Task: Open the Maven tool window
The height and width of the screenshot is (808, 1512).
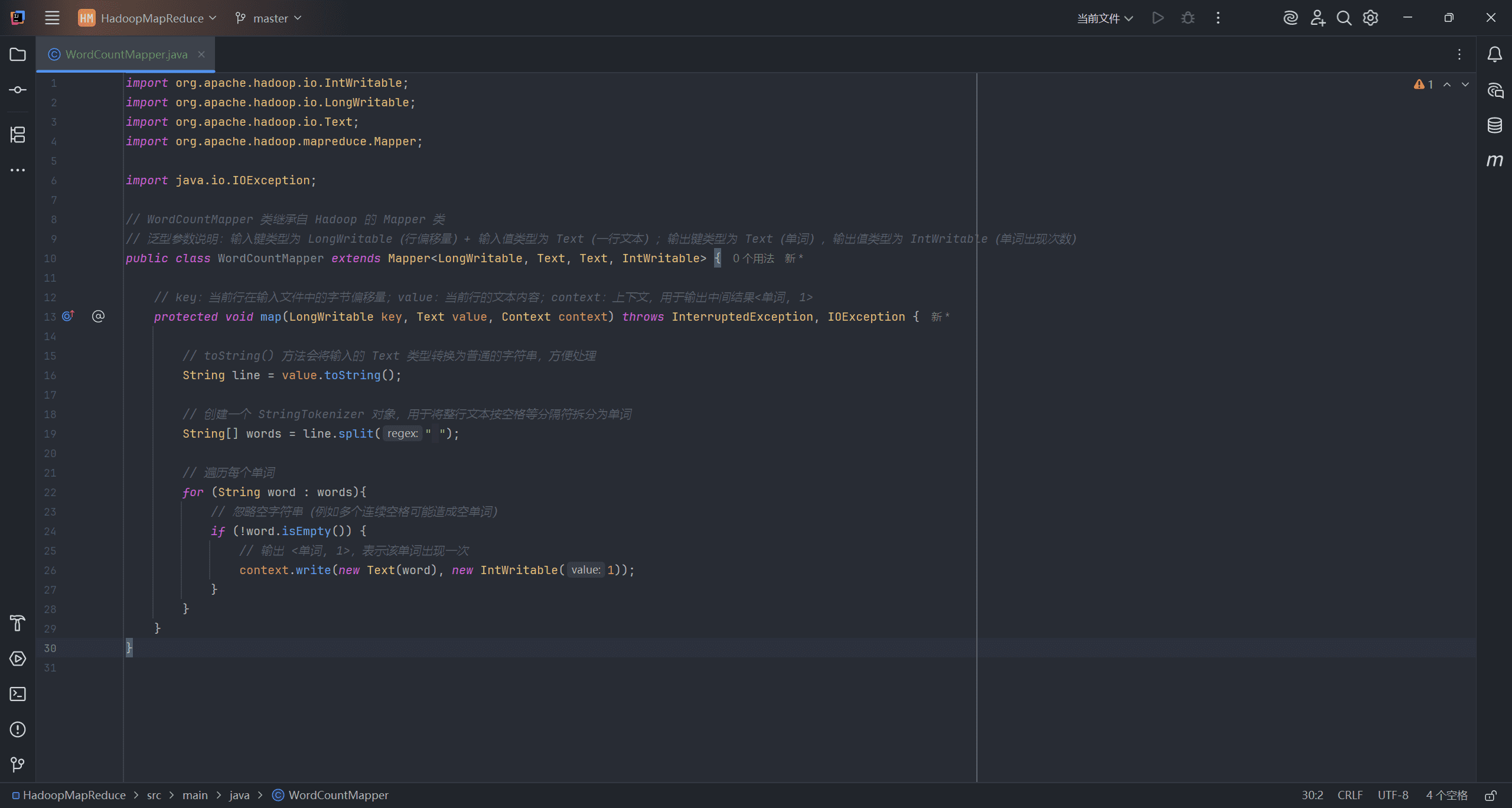Action: pos(1495,161)
